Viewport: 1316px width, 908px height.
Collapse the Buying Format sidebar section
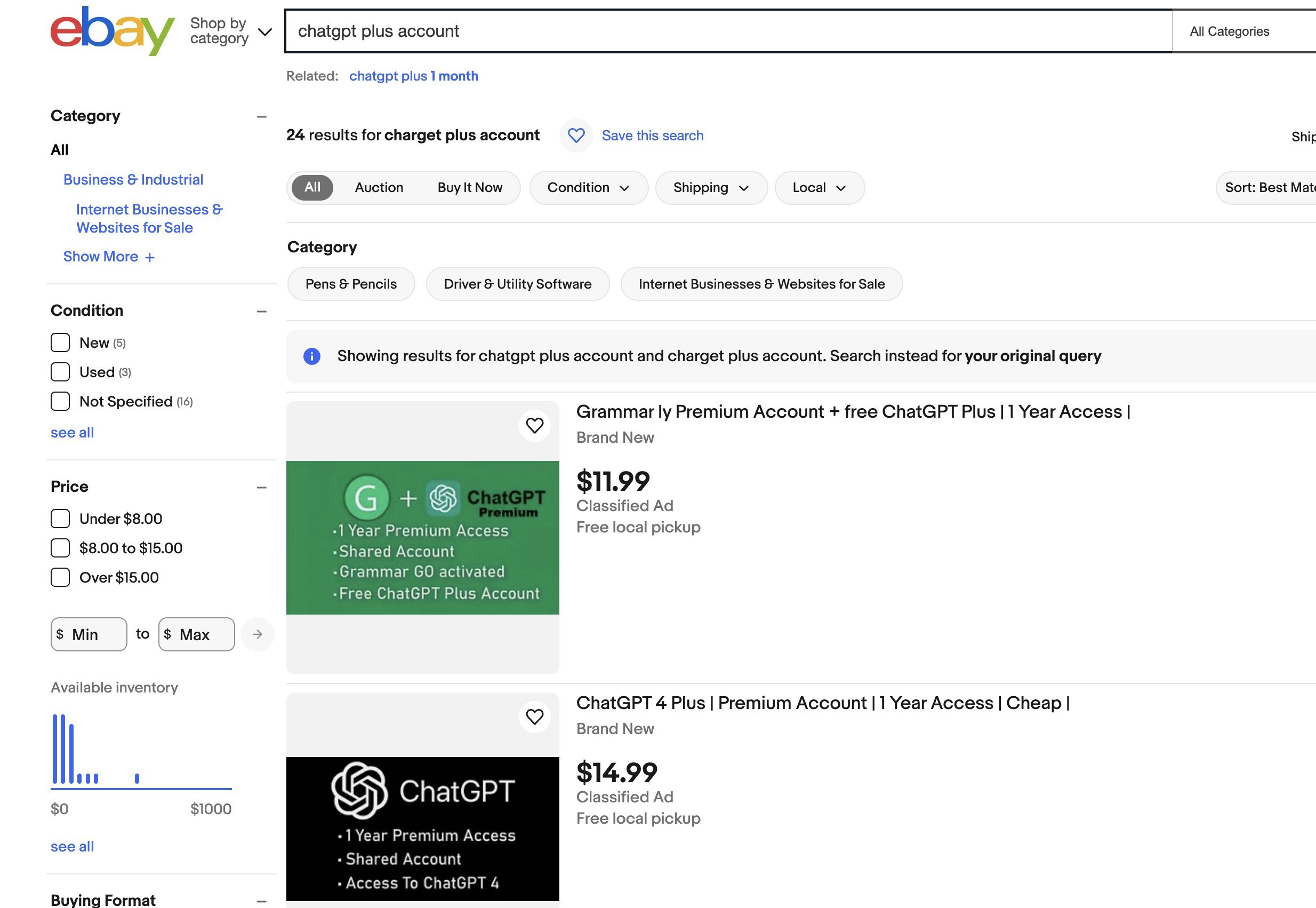point(261,901)
